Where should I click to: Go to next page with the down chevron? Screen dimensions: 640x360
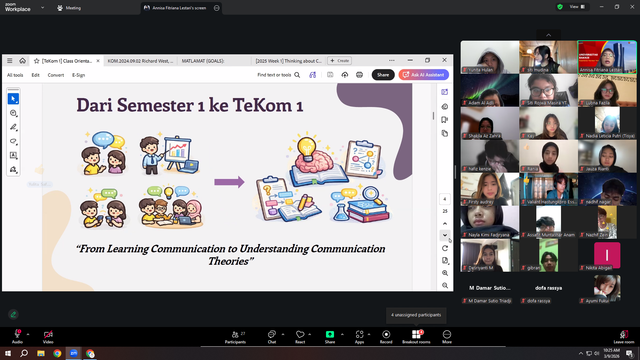[x=445, y=235]
